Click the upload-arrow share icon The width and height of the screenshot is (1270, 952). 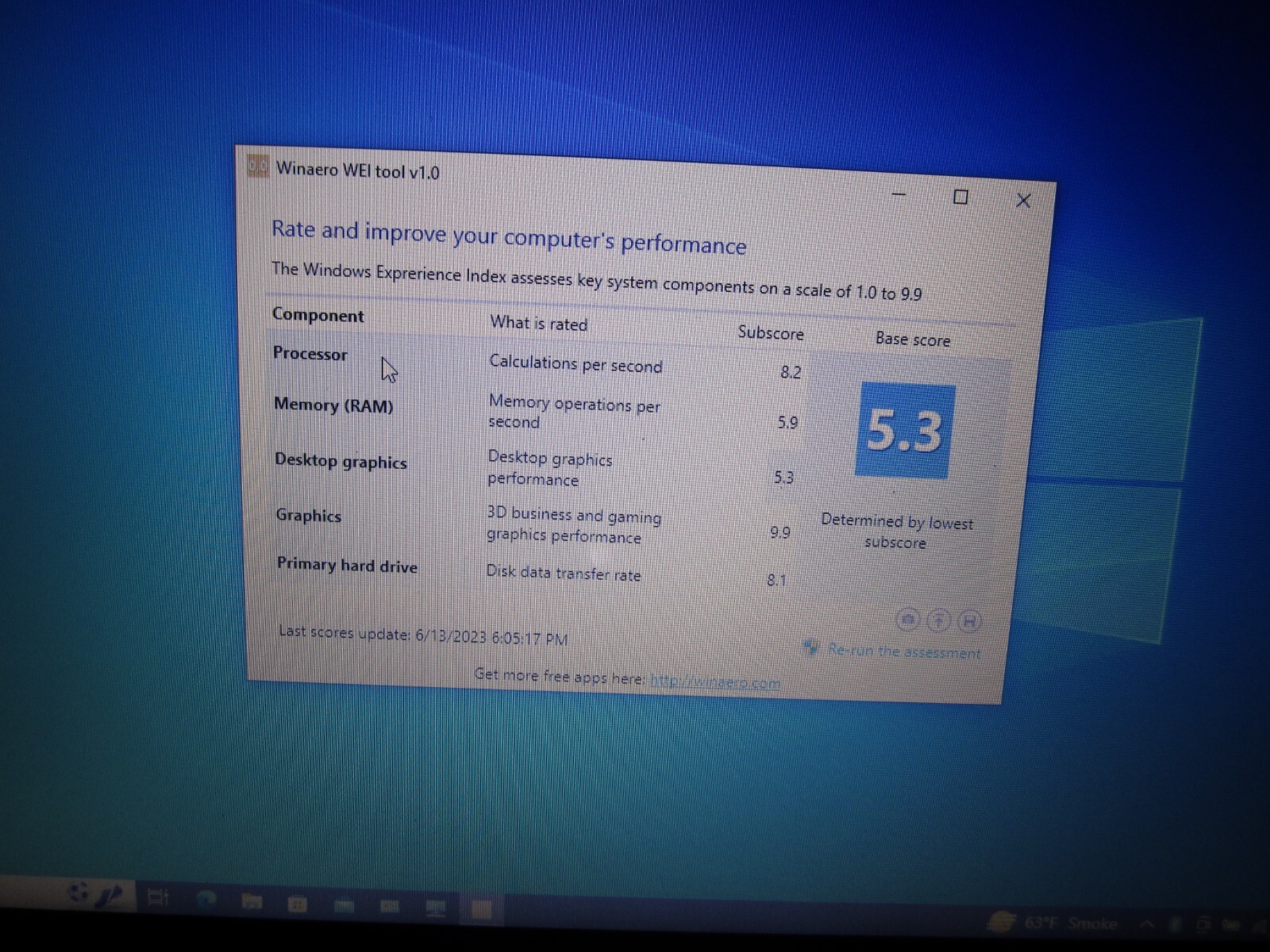pos(938,620)
